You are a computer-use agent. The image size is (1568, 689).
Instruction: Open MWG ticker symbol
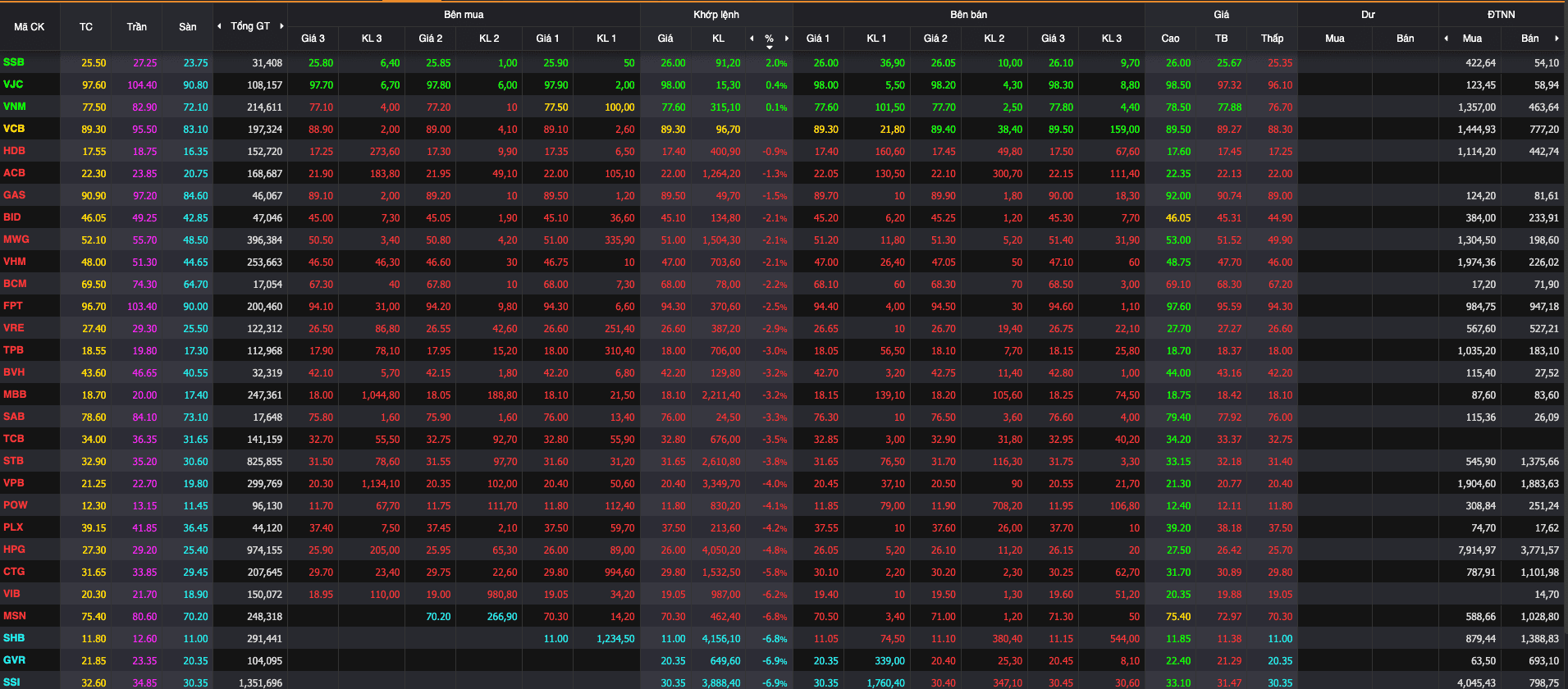[x=16, y=240]
